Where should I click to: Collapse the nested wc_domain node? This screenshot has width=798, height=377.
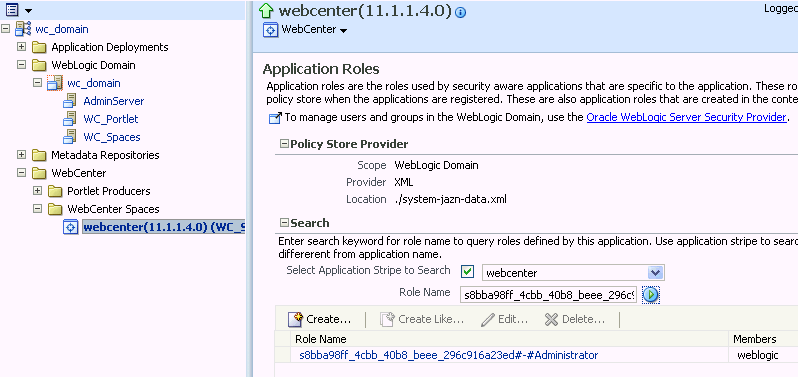37,82
